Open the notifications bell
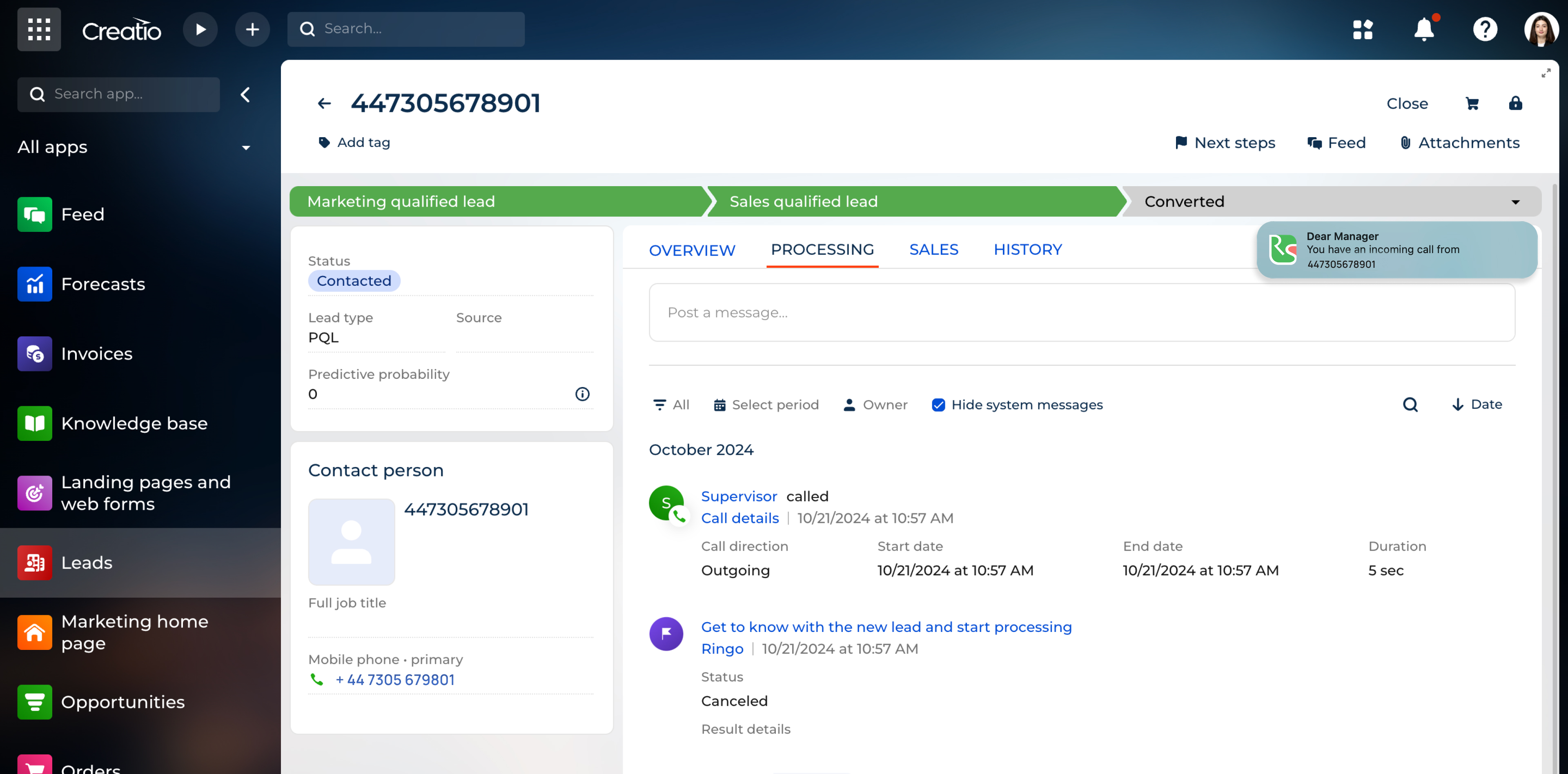The image size is (1568, 774). [1424, 29]
